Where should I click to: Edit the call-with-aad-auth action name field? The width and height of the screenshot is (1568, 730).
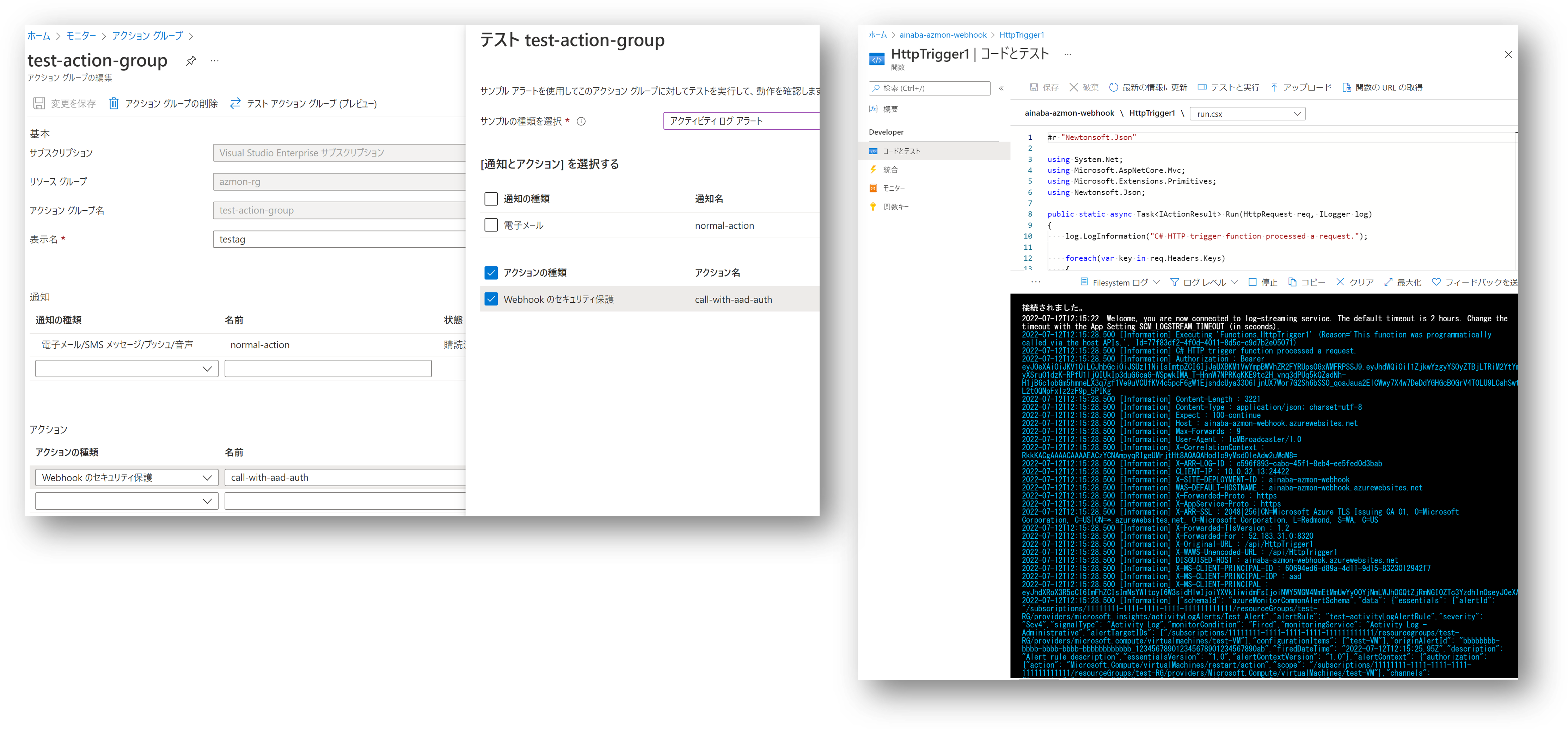345,477
